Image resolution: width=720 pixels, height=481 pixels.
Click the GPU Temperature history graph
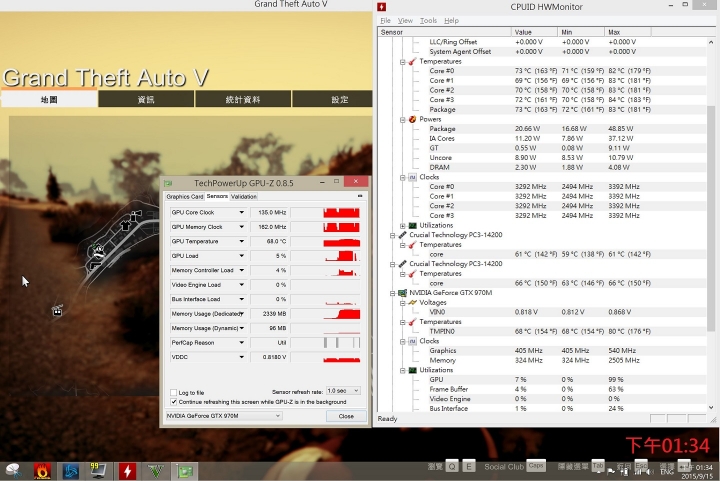click(325, 241)
